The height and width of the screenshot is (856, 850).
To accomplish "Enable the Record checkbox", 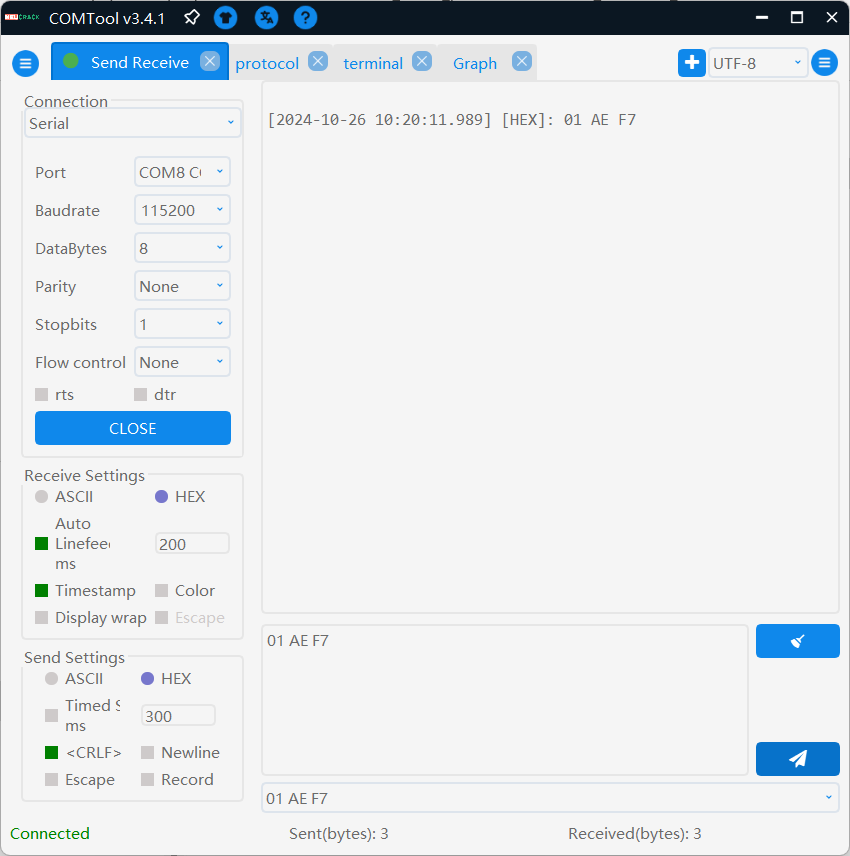I will coord(147,780).
